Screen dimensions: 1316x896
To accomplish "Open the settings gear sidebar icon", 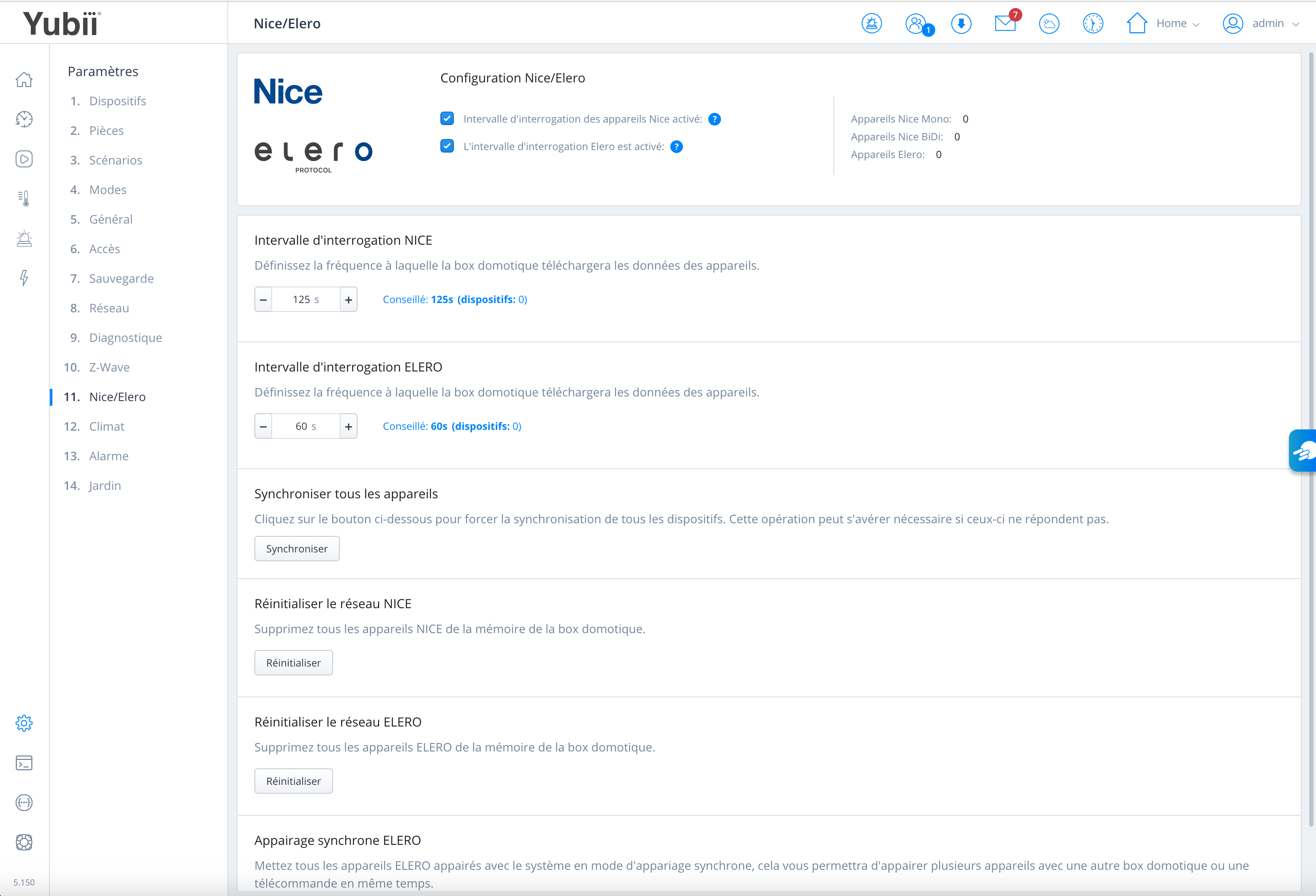I will tap(24, 723).
